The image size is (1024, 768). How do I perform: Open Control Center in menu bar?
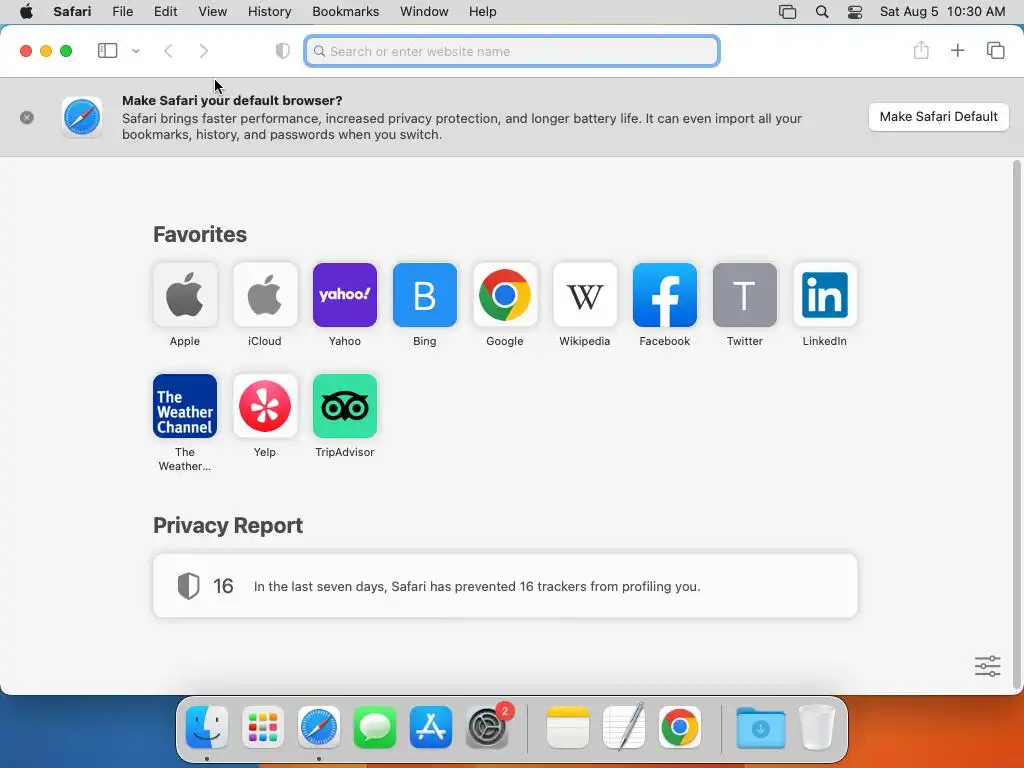tap(855, 12)
